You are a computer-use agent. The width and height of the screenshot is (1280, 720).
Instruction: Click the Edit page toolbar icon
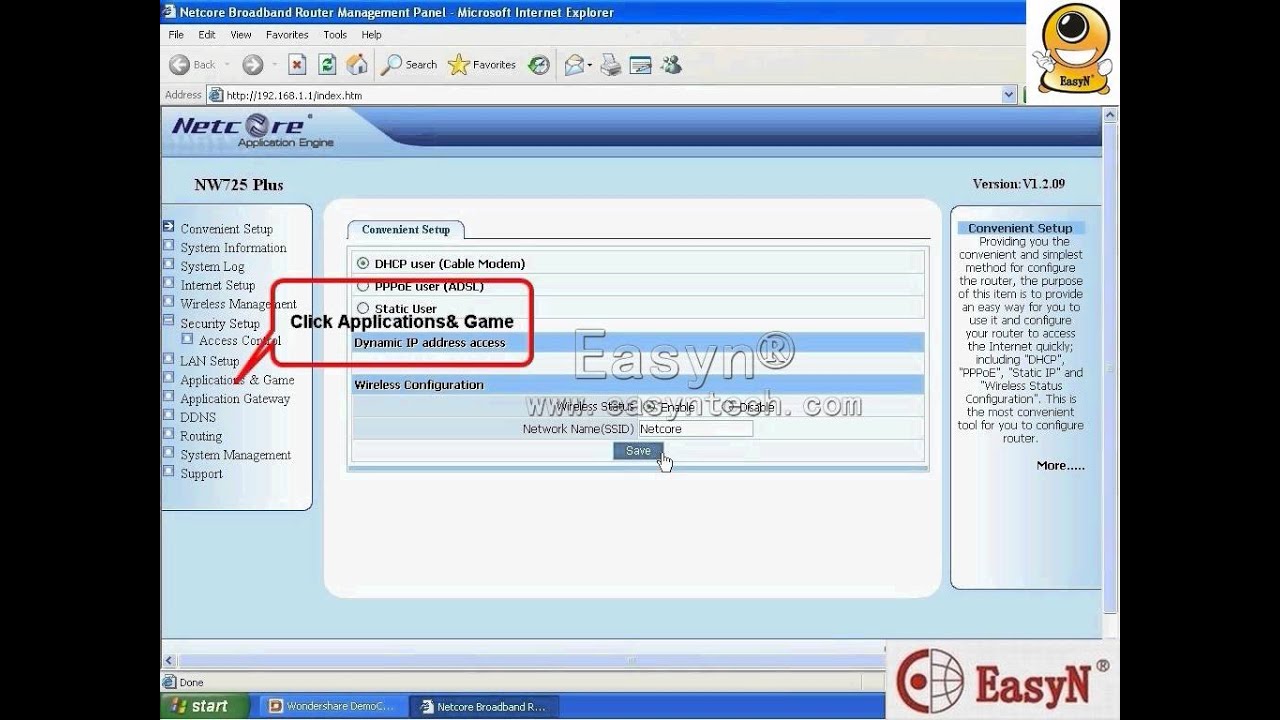click(641, 65)
